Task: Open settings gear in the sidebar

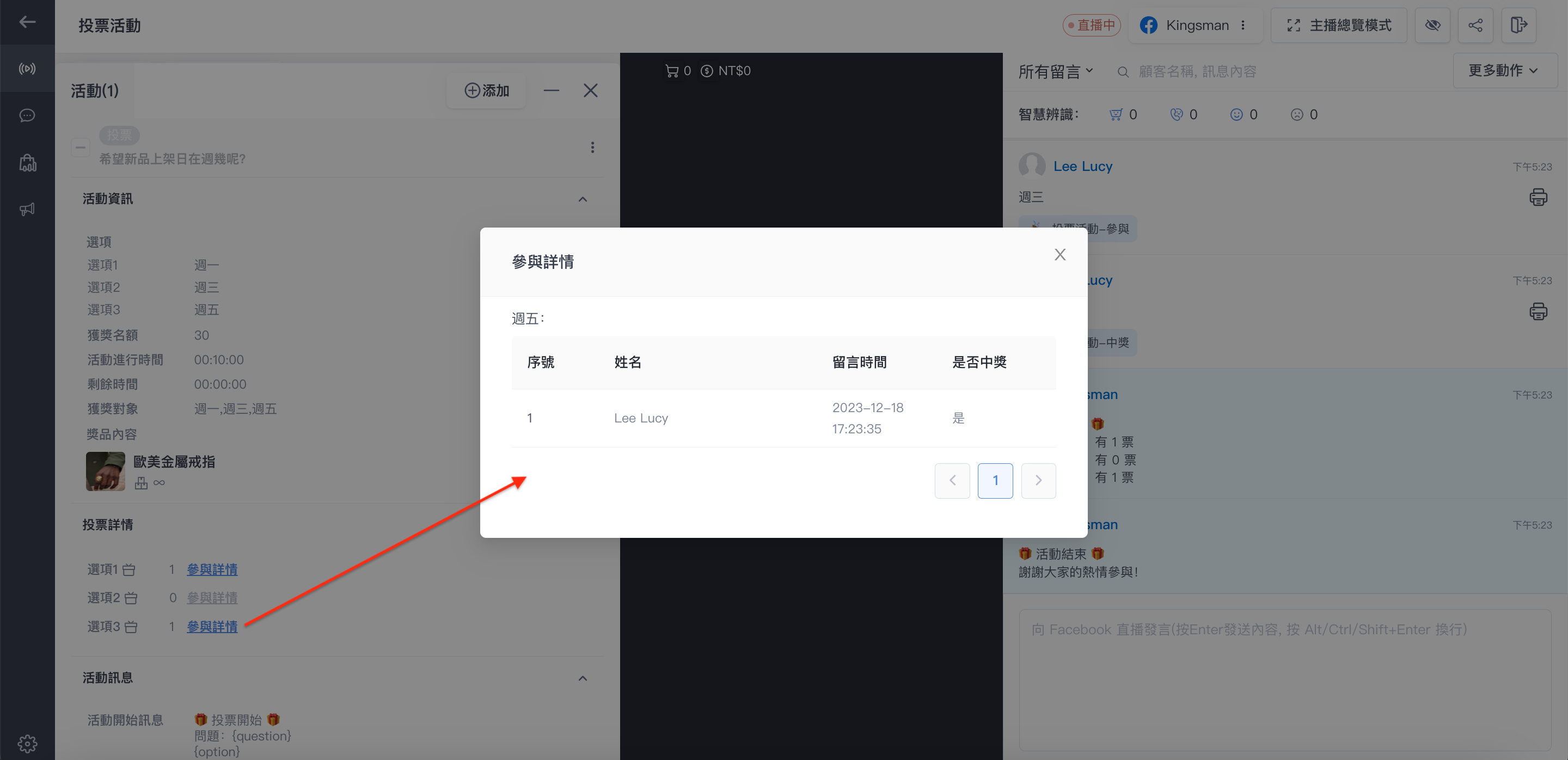Action: pos(27,743)
